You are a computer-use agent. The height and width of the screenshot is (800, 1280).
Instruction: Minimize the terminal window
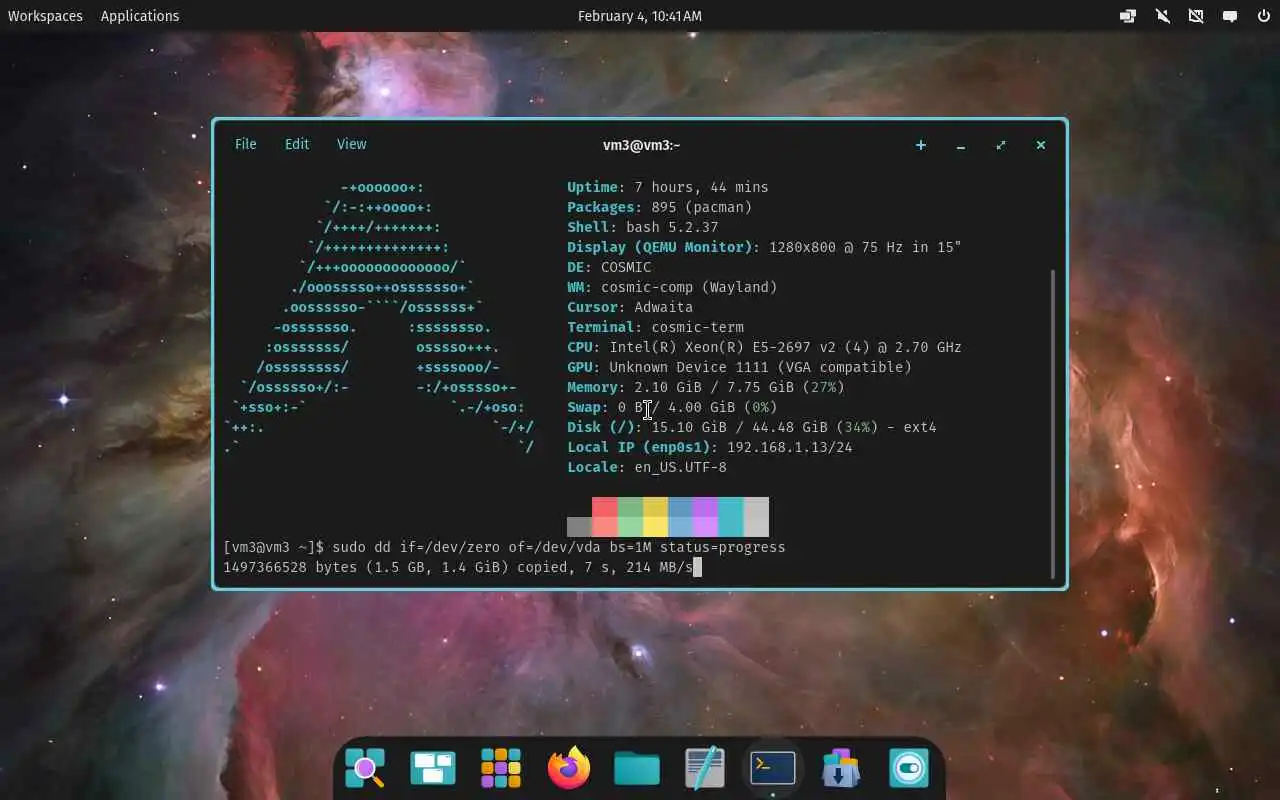960,145
